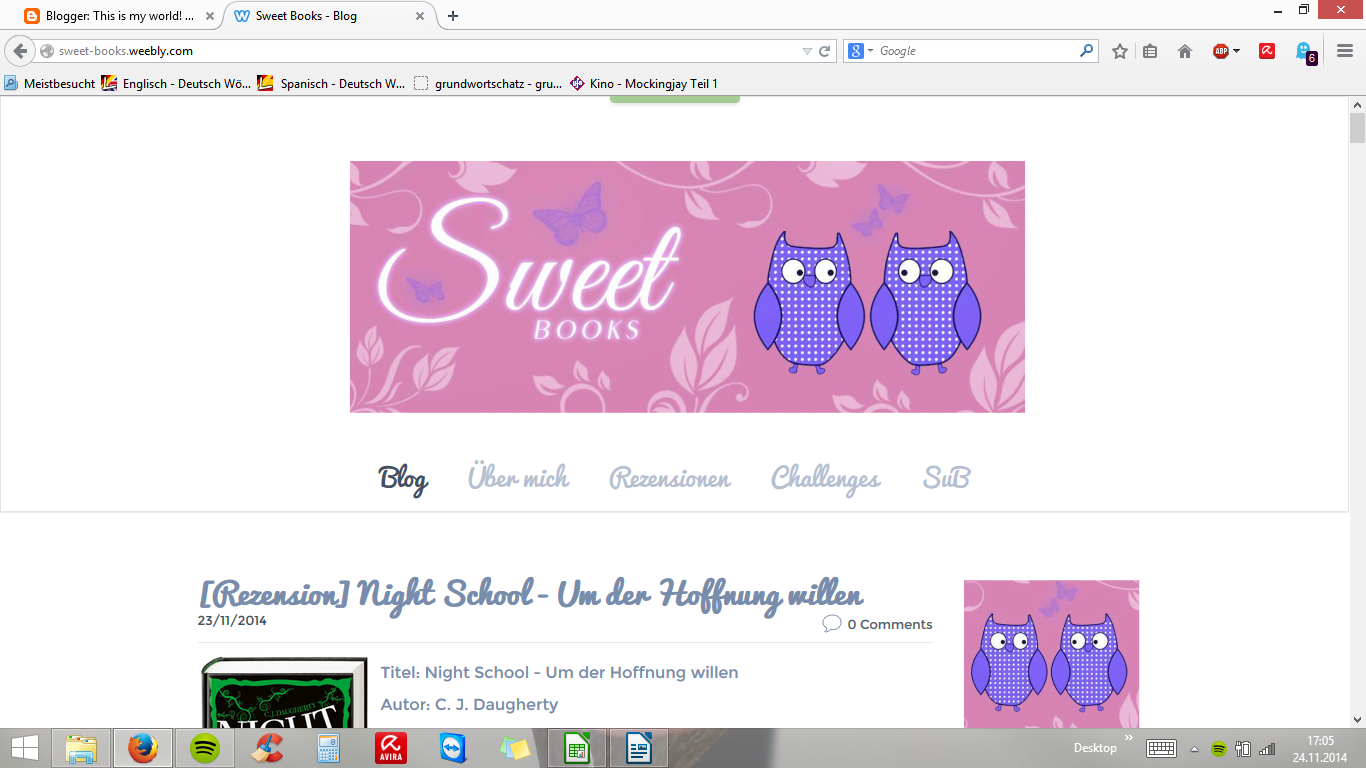
Task: Open CCleaner taskbar icon
Action: [266, 748]
